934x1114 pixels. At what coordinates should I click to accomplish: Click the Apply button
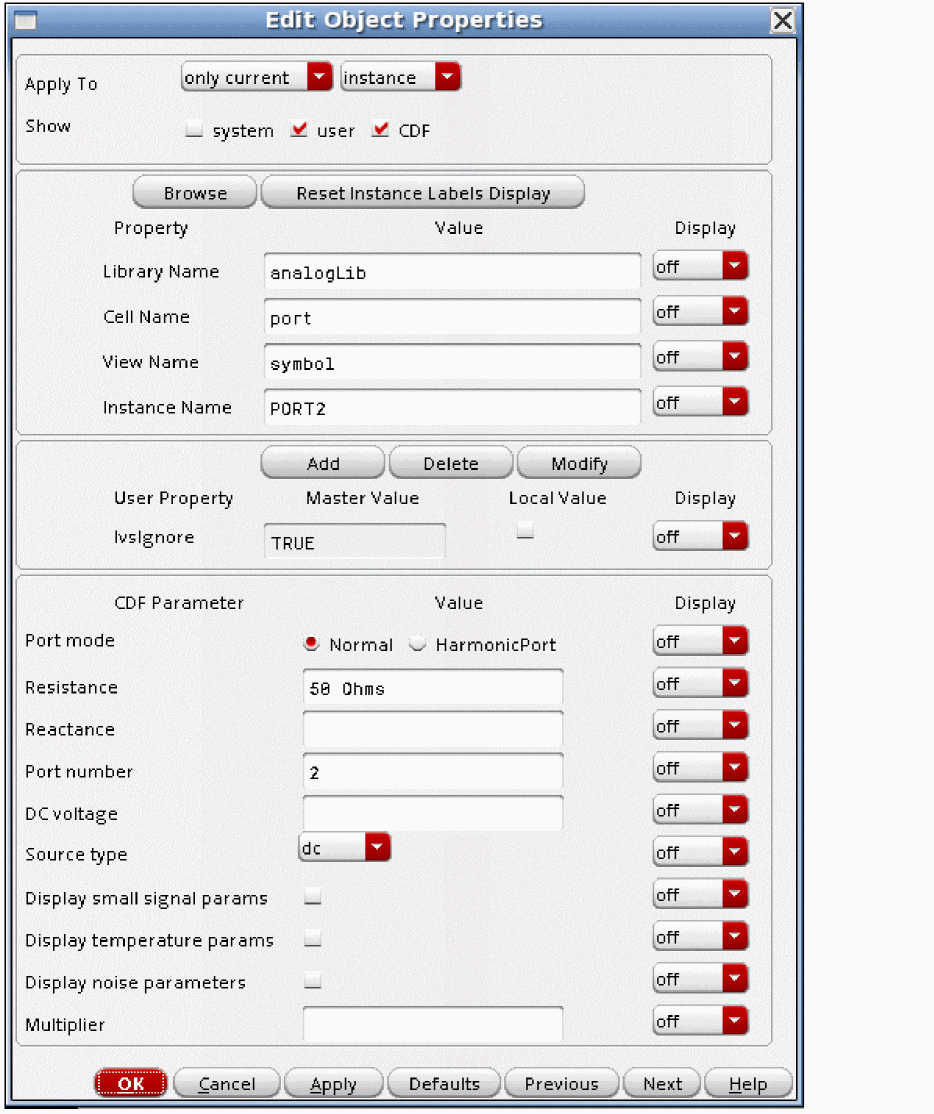(333, 1084)
